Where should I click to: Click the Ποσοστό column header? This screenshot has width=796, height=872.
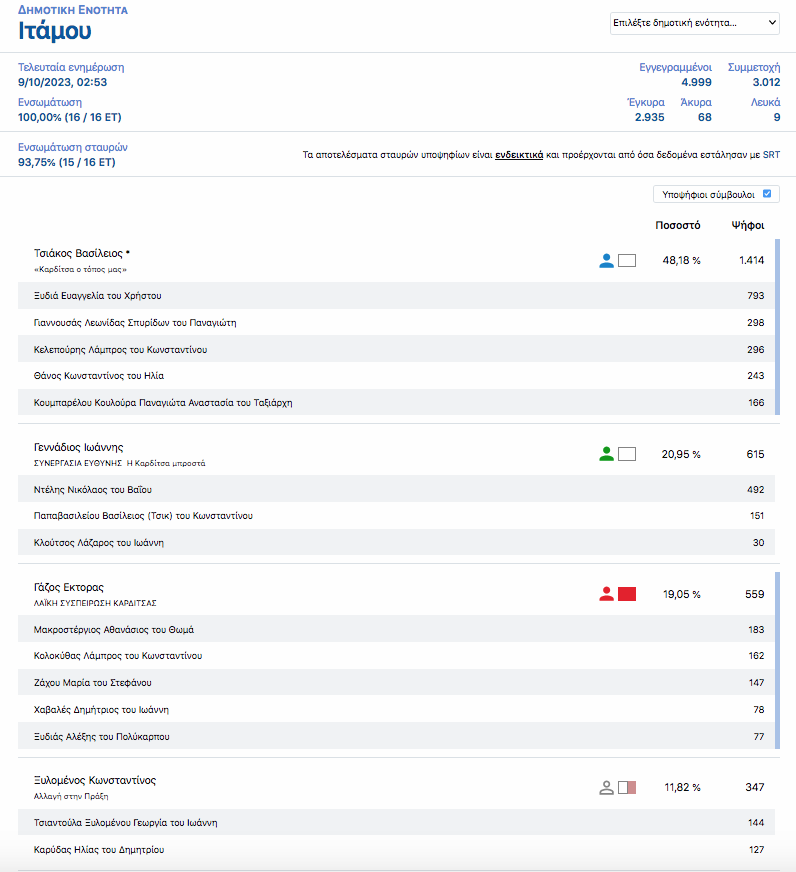click(x=677, y=225)
